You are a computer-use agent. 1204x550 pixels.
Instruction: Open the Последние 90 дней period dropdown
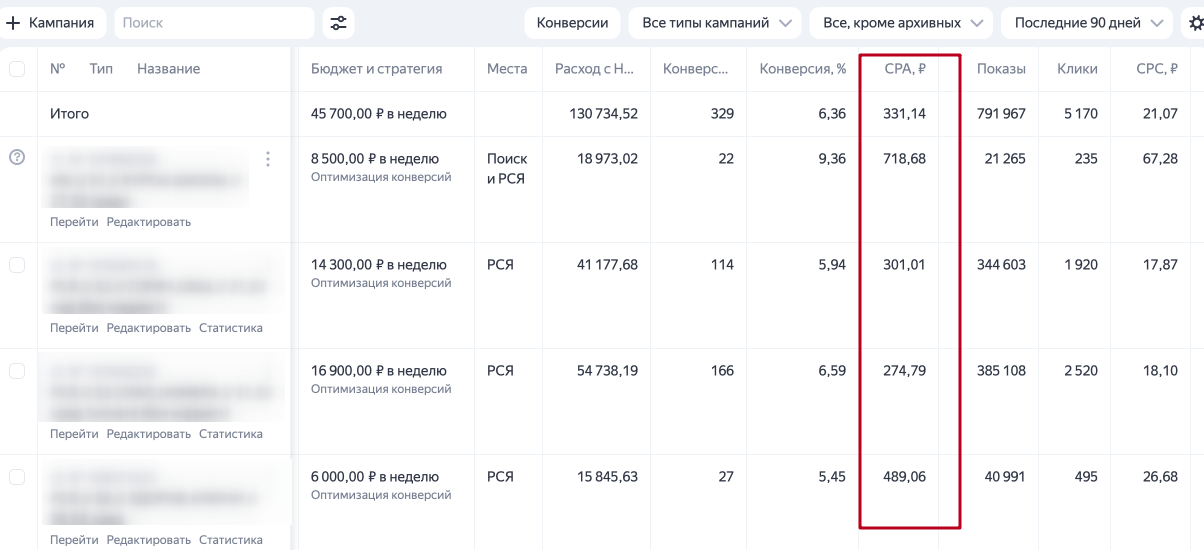pyautogui.click(x=1087, y=23)
